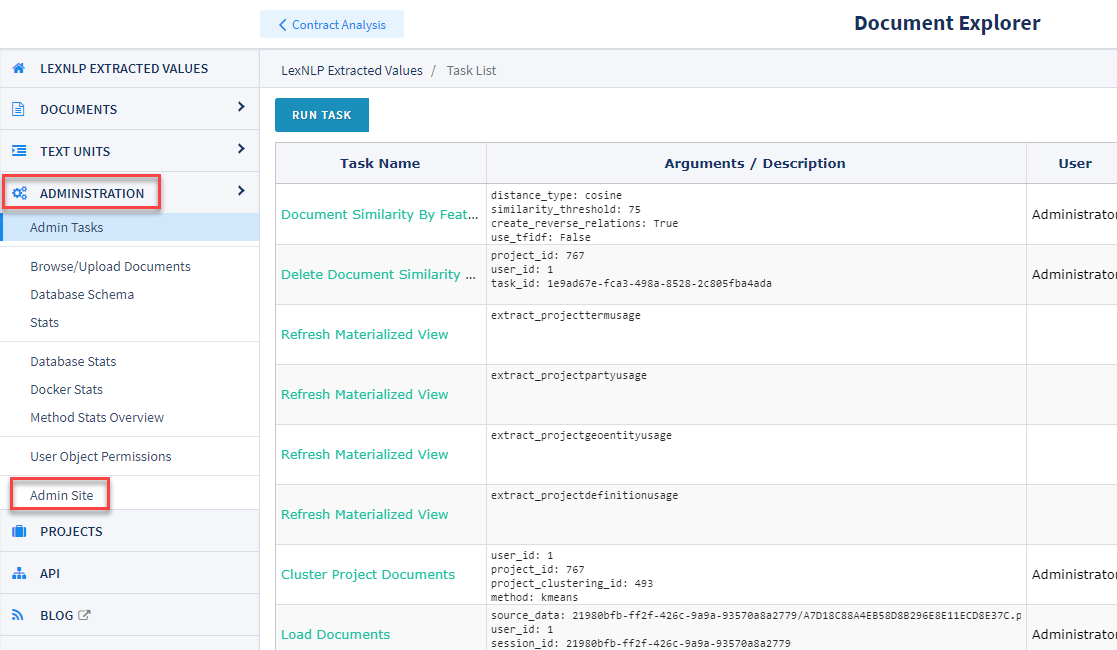Click the User column header
1117x650 pixels.
[x=1074, y=163]
